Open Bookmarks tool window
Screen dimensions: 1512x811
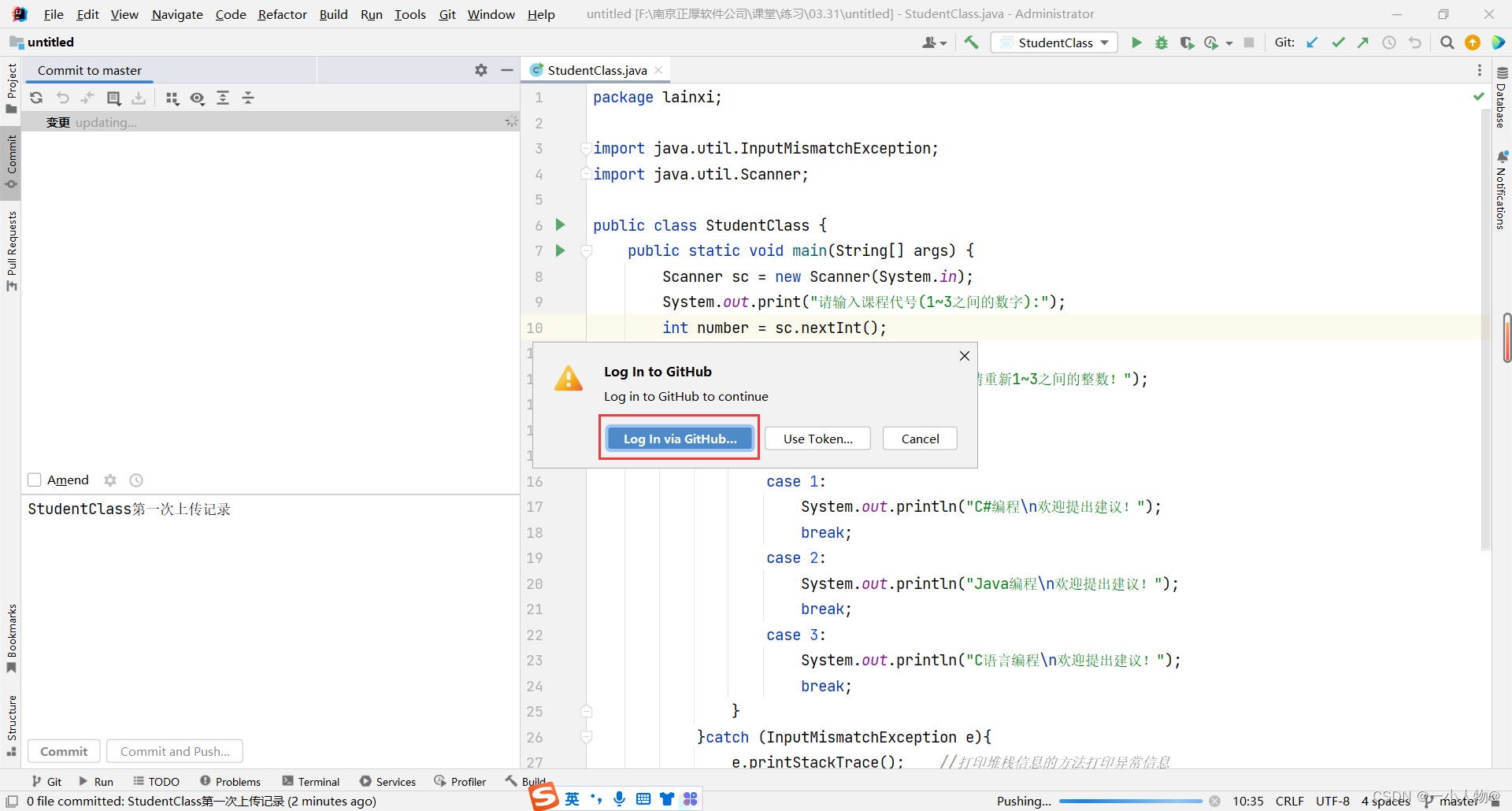coord(11,639)
